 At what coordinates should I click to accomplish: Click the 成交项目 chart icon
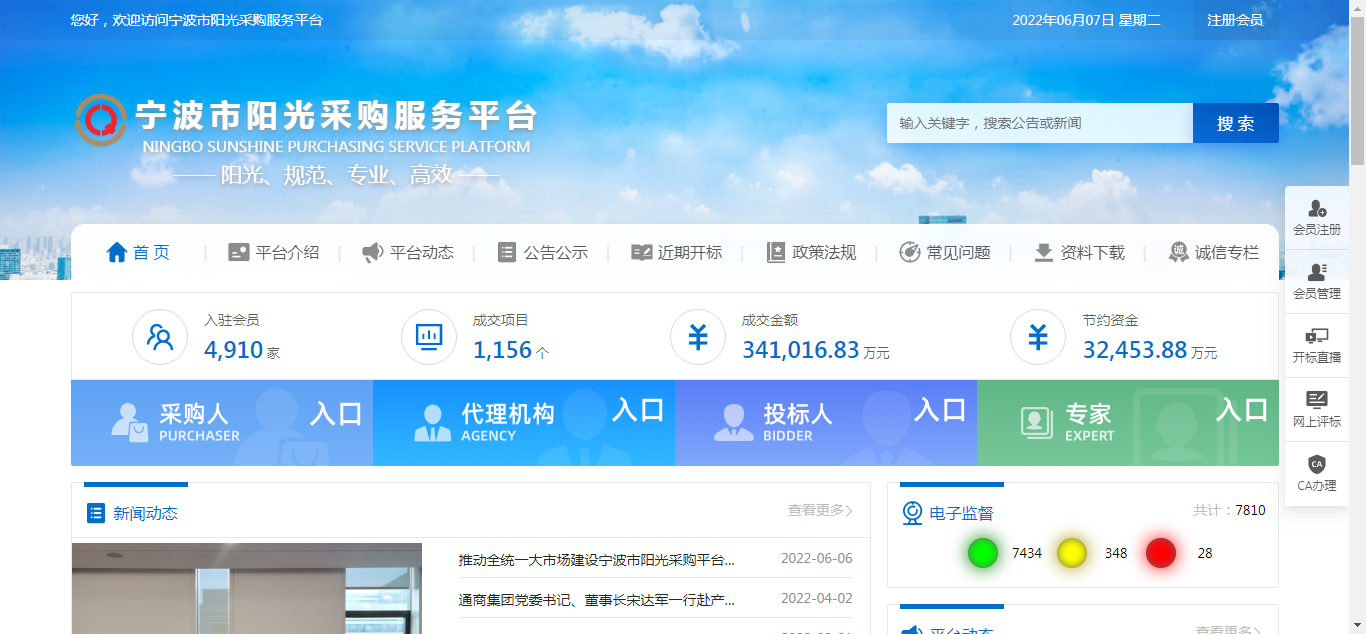[429, 338]
